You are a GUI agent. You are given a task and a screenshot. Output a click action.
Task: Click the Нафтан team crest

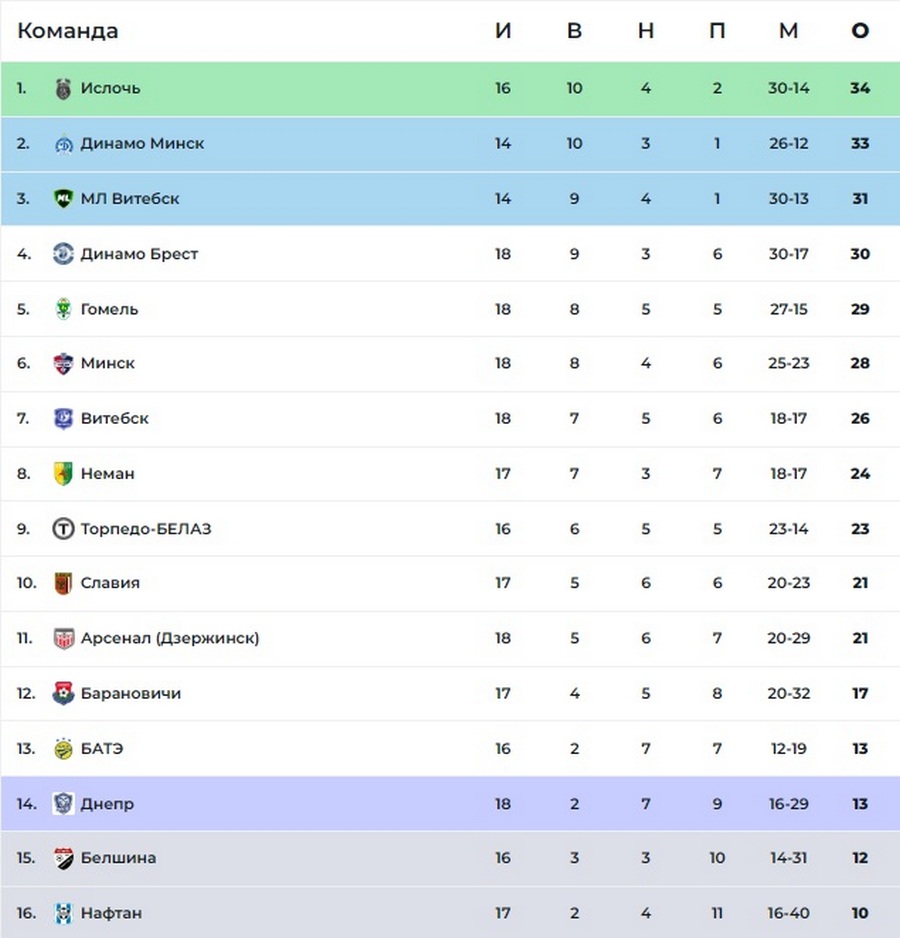63,913
